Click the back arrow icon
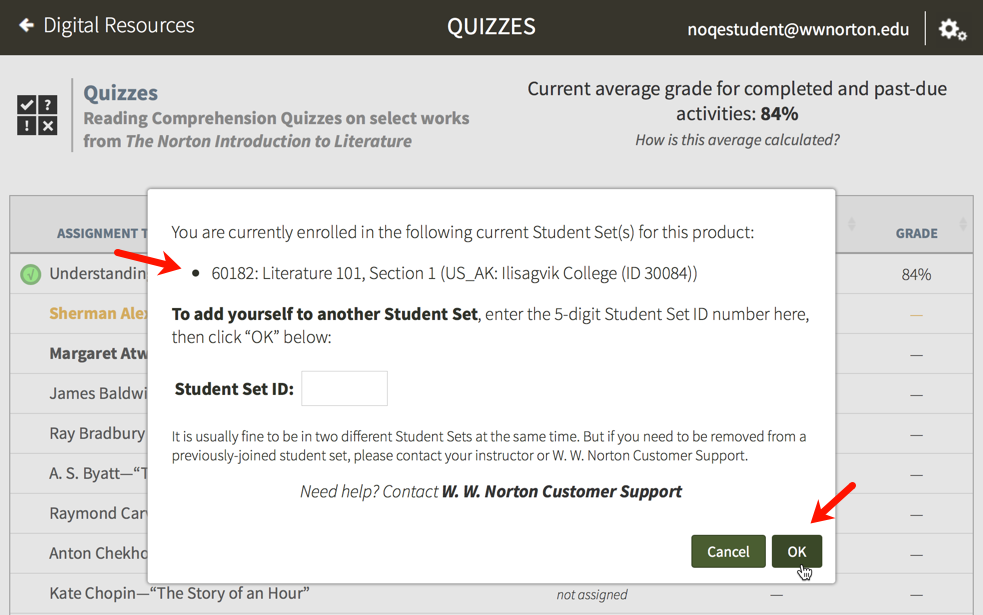 [26, 25]
